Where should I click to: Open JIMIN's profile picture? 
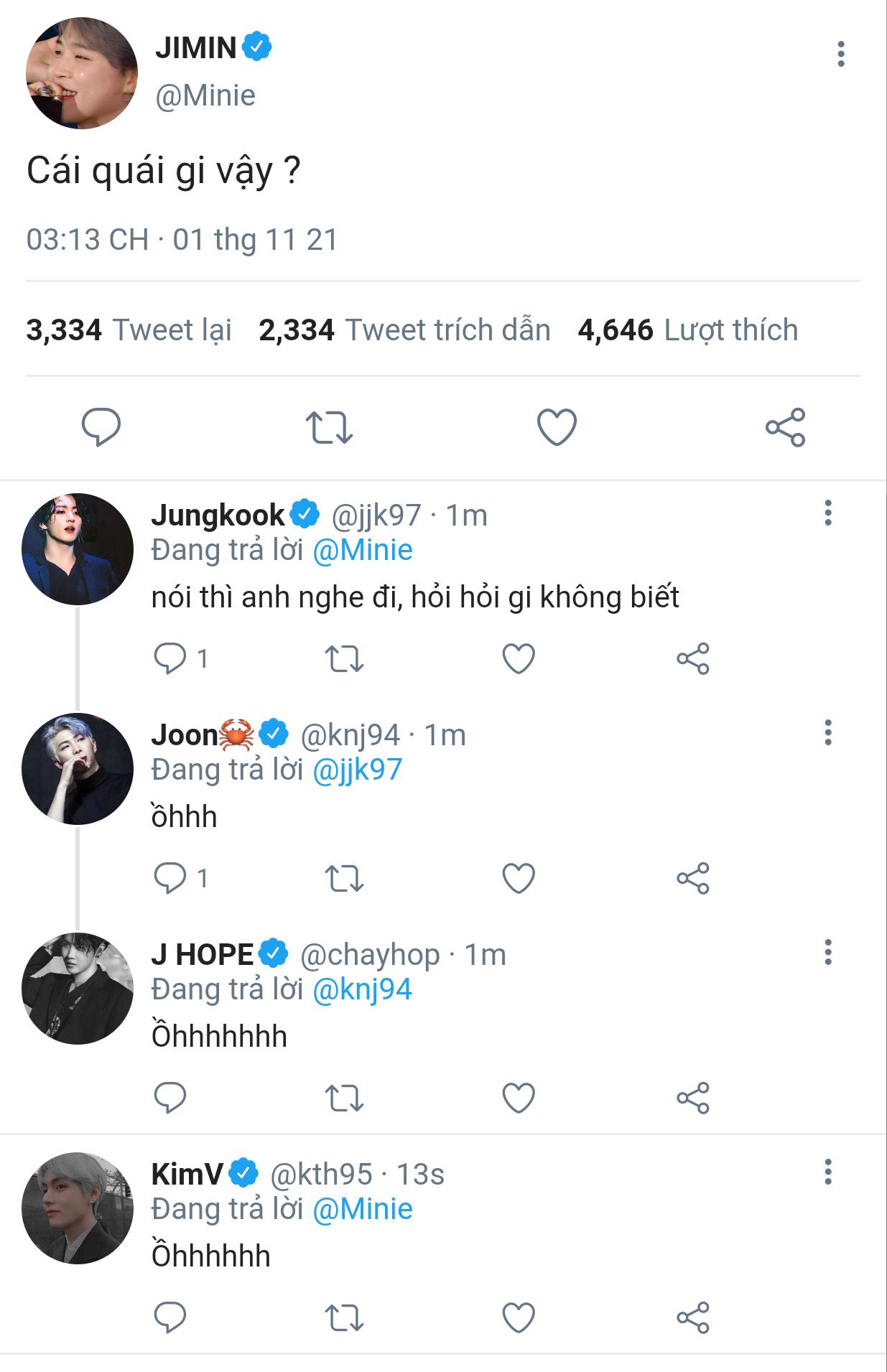(81, 73)
